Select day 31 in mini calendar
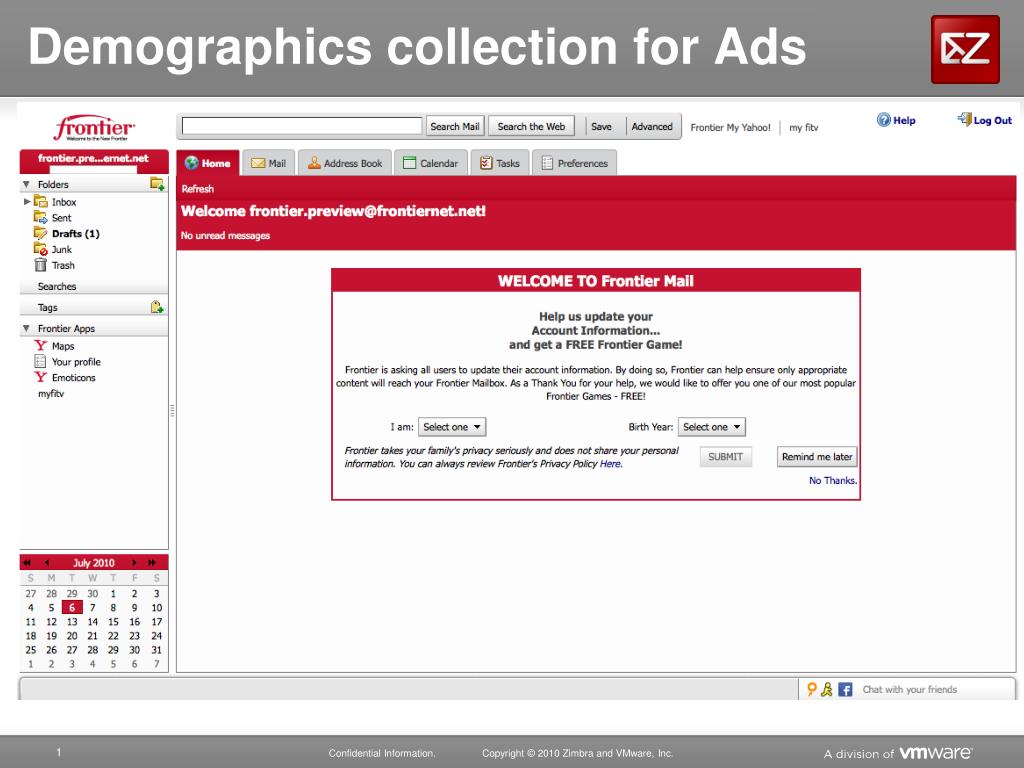The height and width of the screenshot is (768, 1024). 156,650
